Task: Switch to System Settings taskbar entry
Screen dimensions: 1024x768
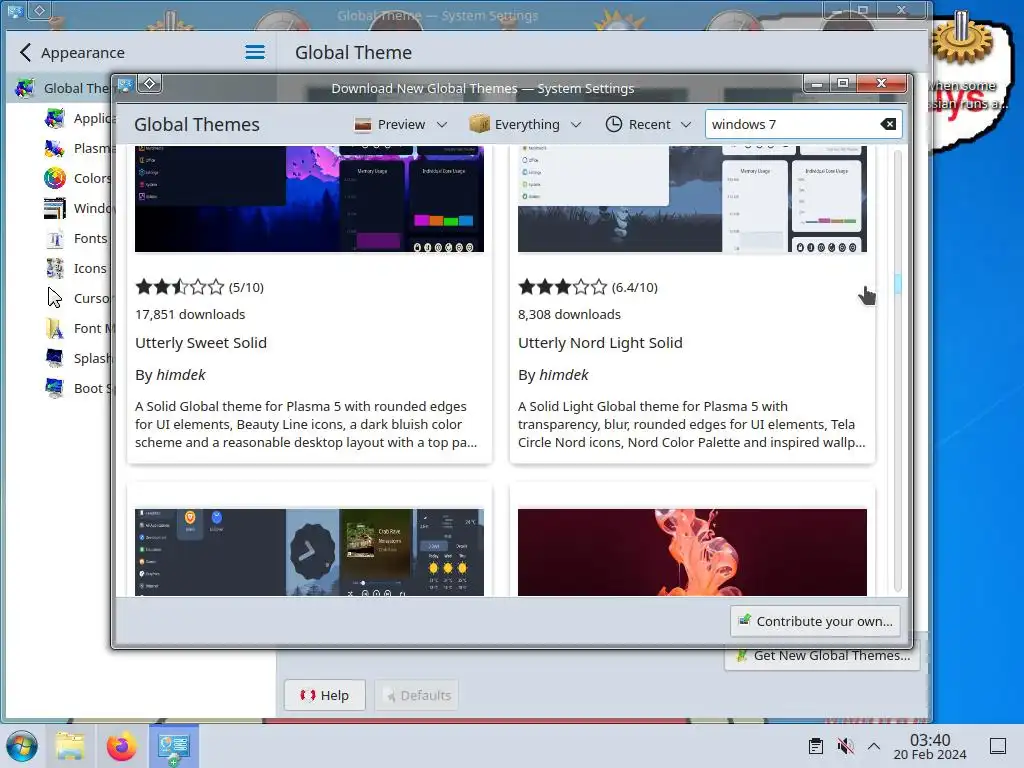Action: 174,746
